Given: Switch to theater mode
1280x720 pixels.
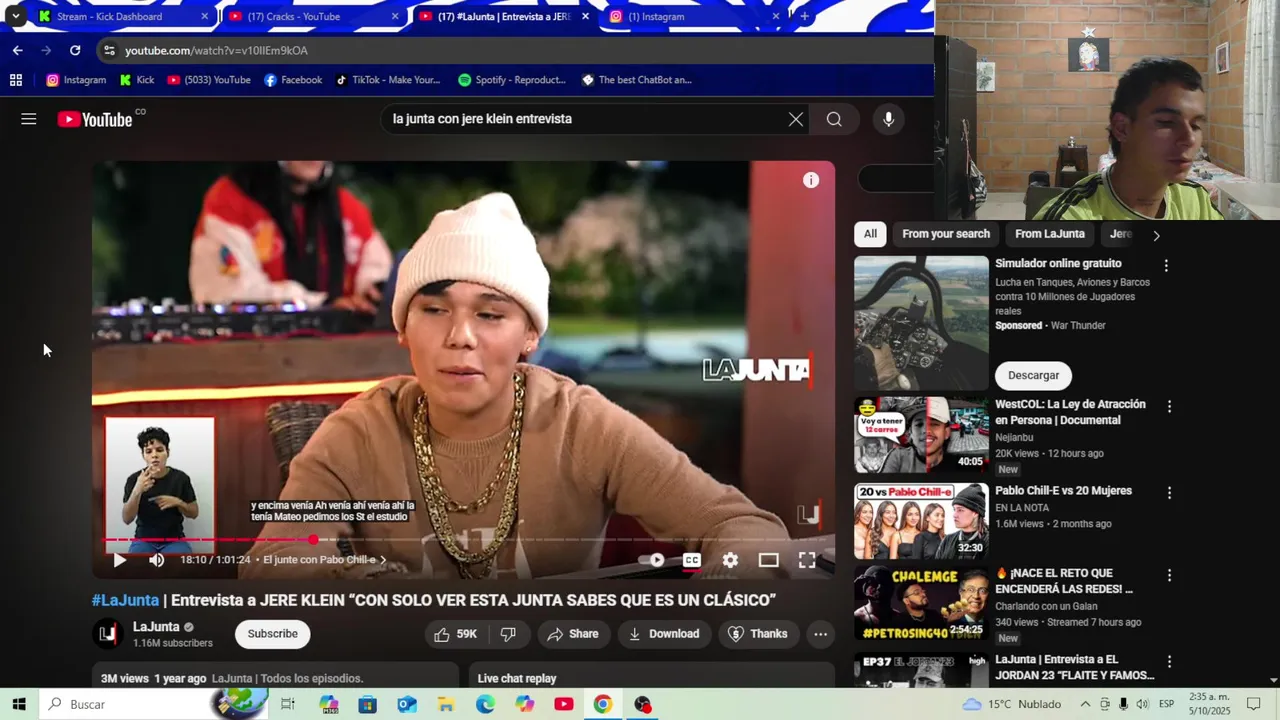Looking at the screenshot, I should coord(768,560).
